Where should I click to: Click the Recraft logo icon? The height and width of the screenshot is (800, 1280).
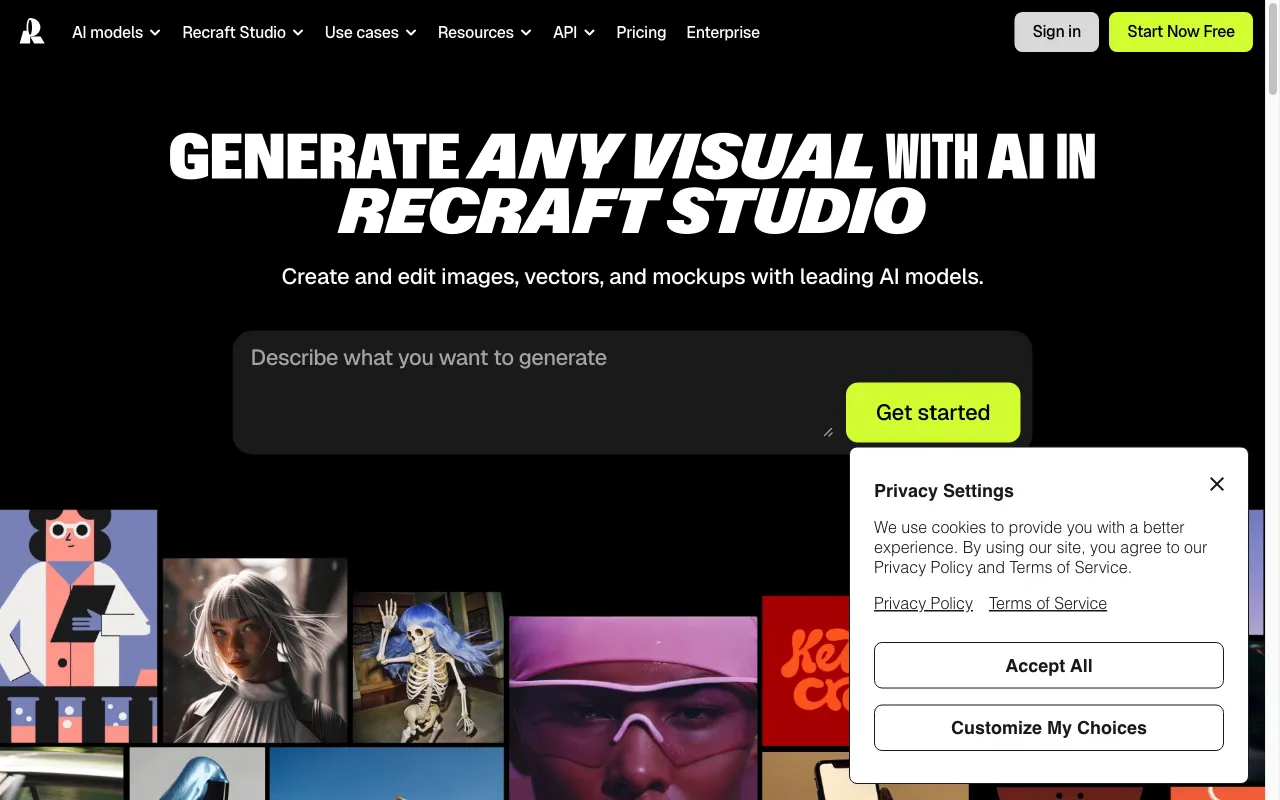(x=32, y=32)
